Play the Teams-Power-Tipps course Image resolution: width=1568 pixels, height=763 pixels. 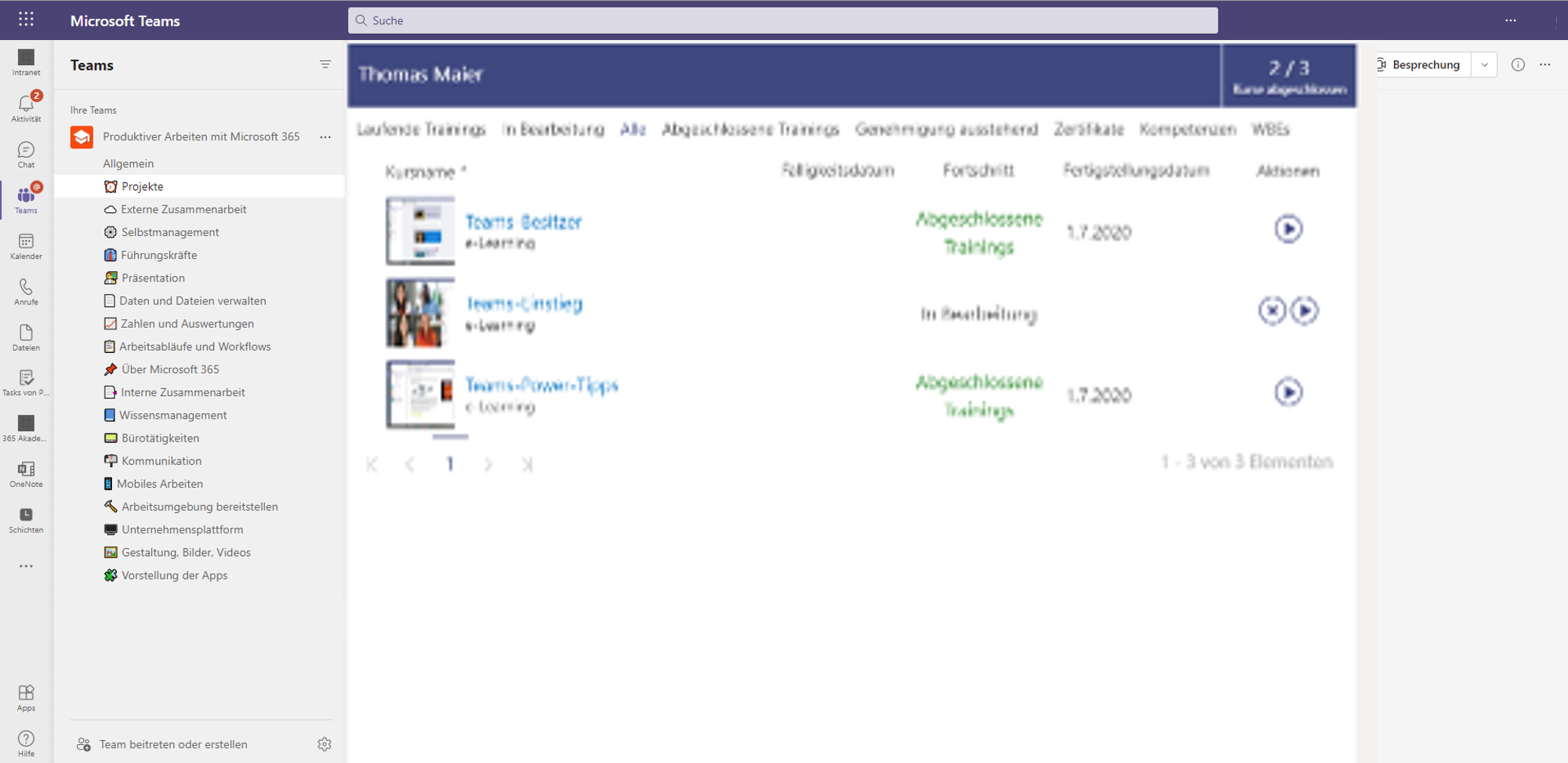[x=1288, y=392]
